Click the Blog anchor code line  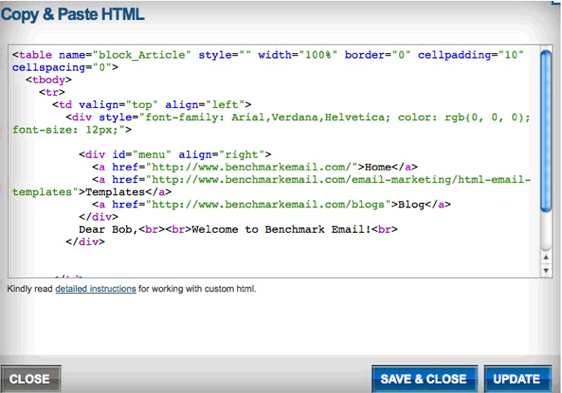click(271, 204)
